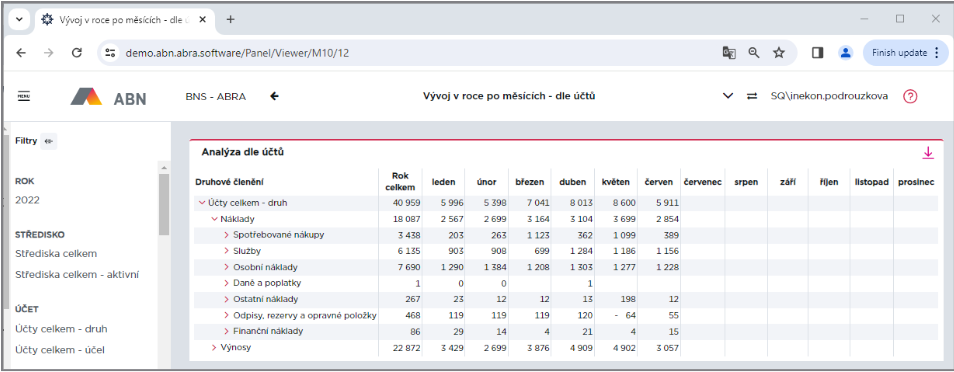Reload the page
The image size is (954, 372).
[x=77, y=53]
